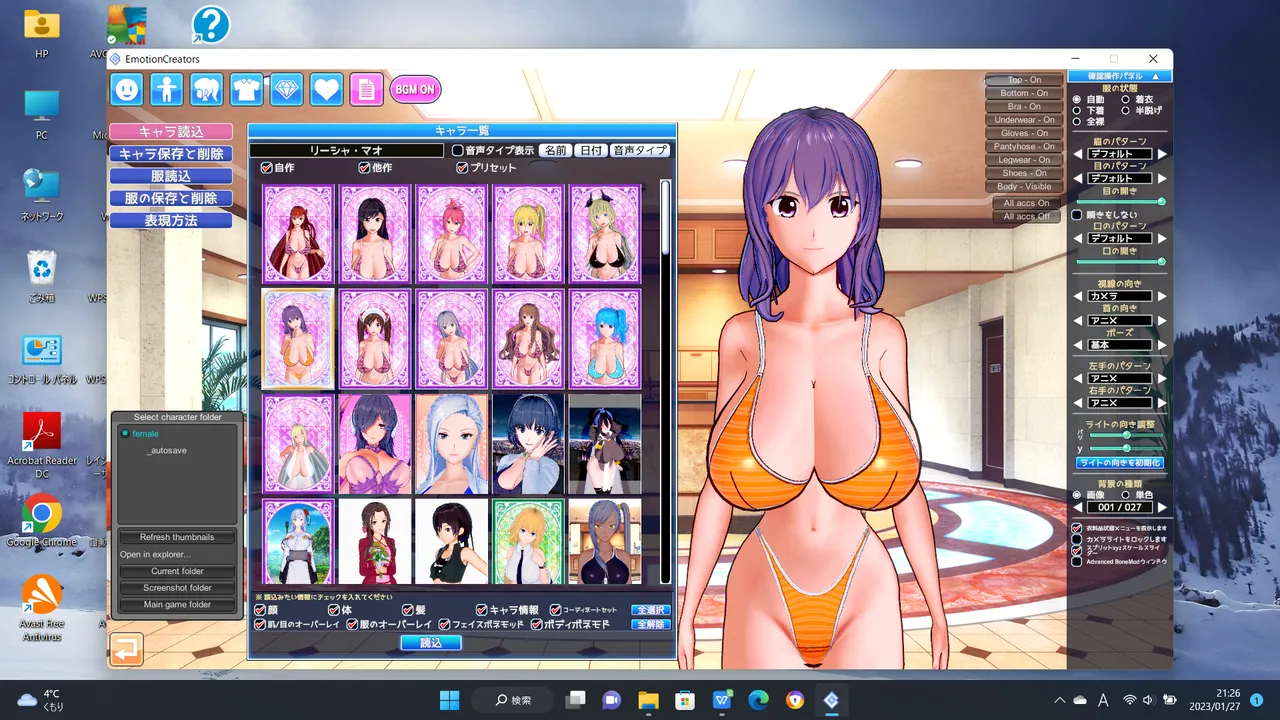Next eyebrow pattern right arrow
This screenshot has height=720, width=1280.
[1162, 154]
